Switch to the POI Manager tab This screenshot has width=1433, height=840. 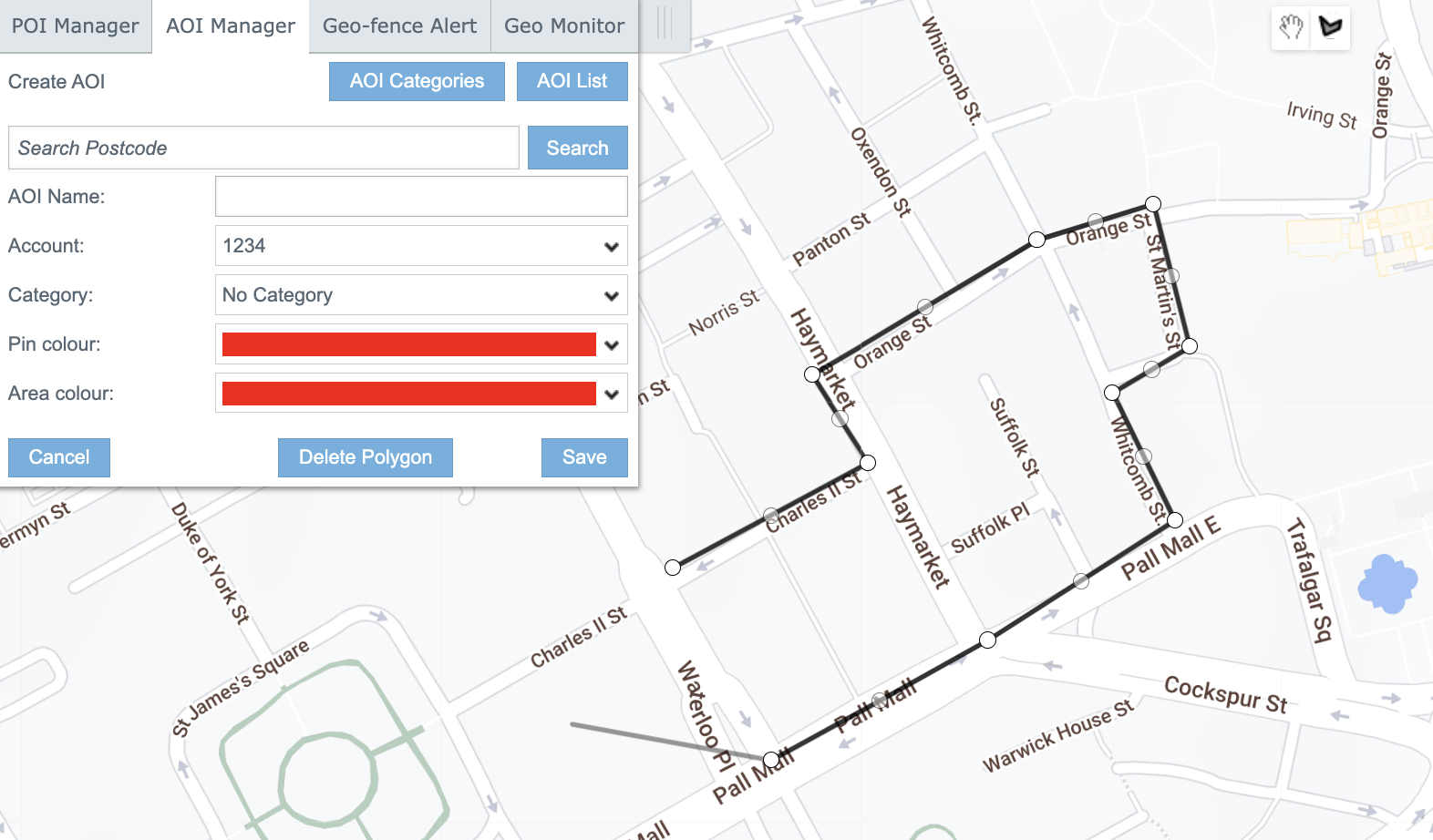(76, 26)
